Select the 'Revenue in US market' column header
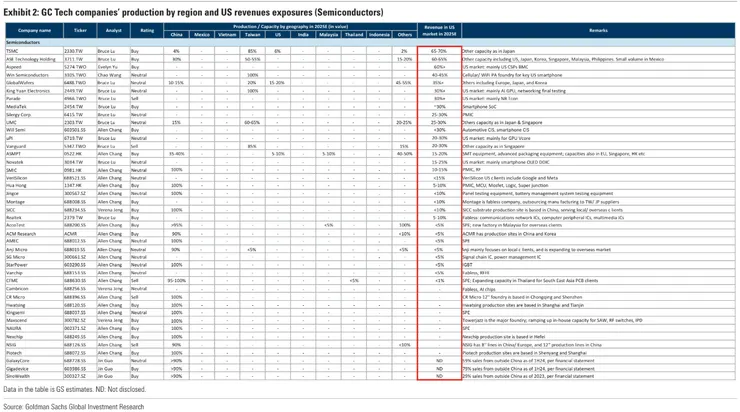 (439, 30)
